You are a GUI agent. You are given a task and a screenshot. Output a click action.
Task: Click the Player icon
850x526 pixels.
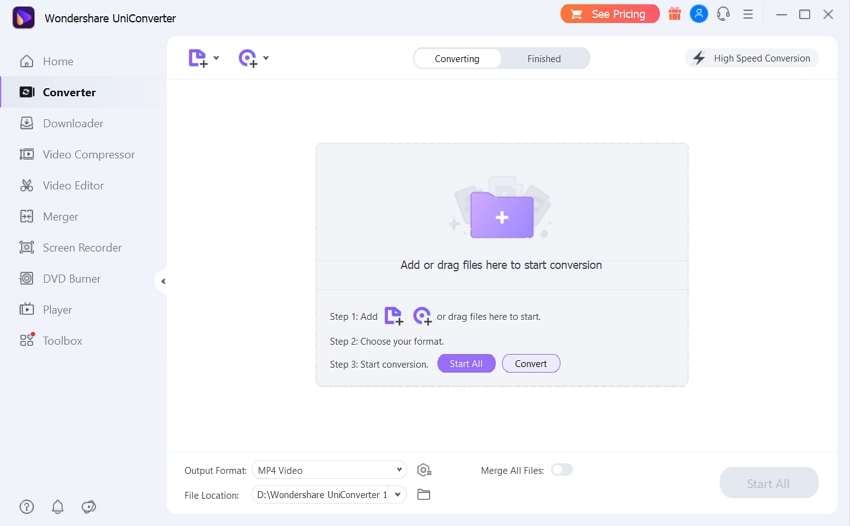[x=27, y=310]
